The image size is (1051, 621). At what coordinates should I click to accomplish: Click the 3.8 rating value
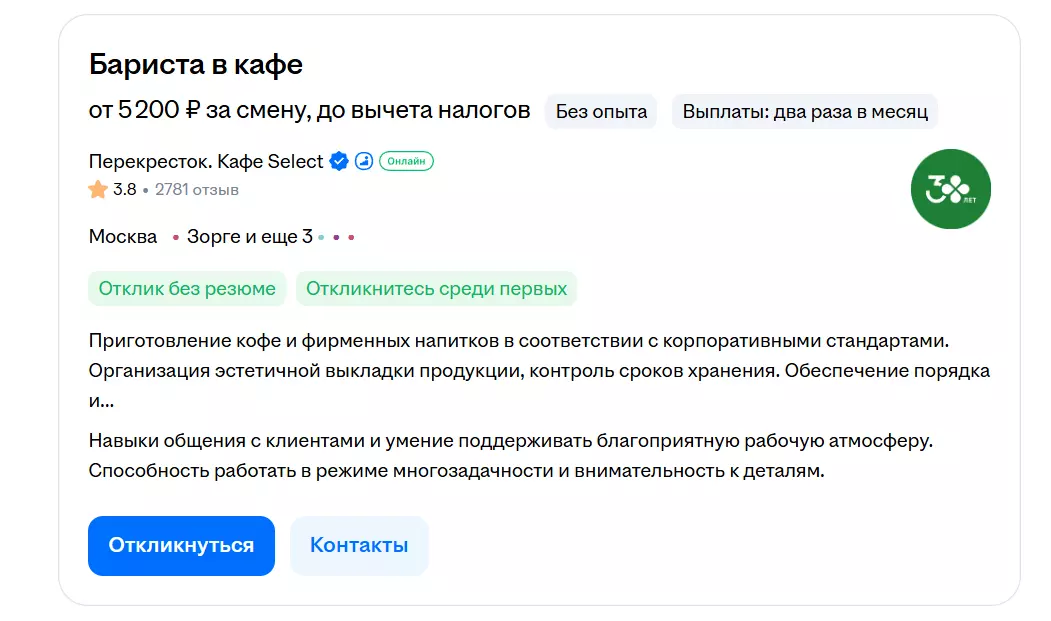[124, 189]
